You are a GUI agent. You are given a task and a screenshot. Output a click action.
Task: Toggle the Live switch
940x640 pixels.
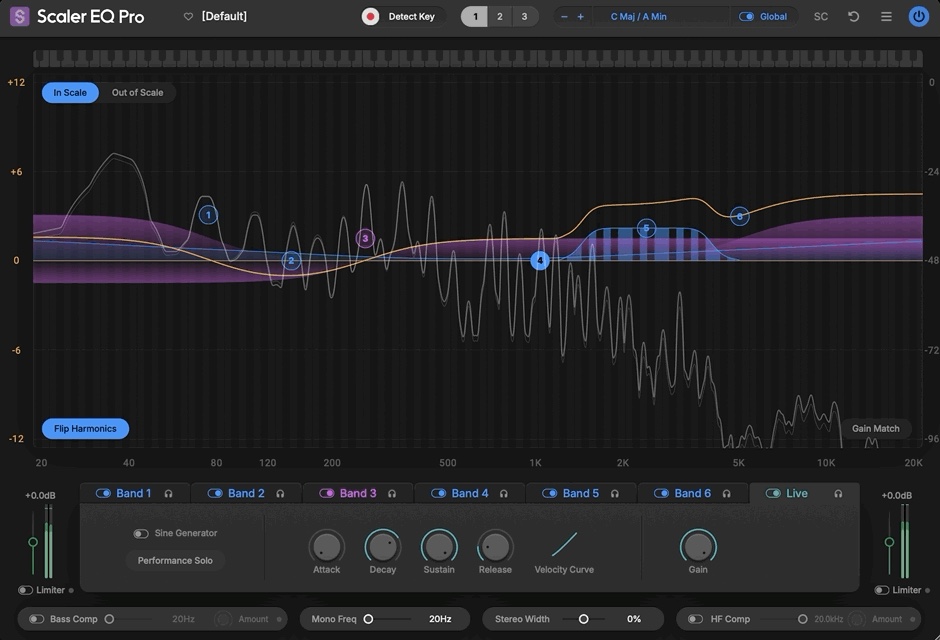click(773, 493)
